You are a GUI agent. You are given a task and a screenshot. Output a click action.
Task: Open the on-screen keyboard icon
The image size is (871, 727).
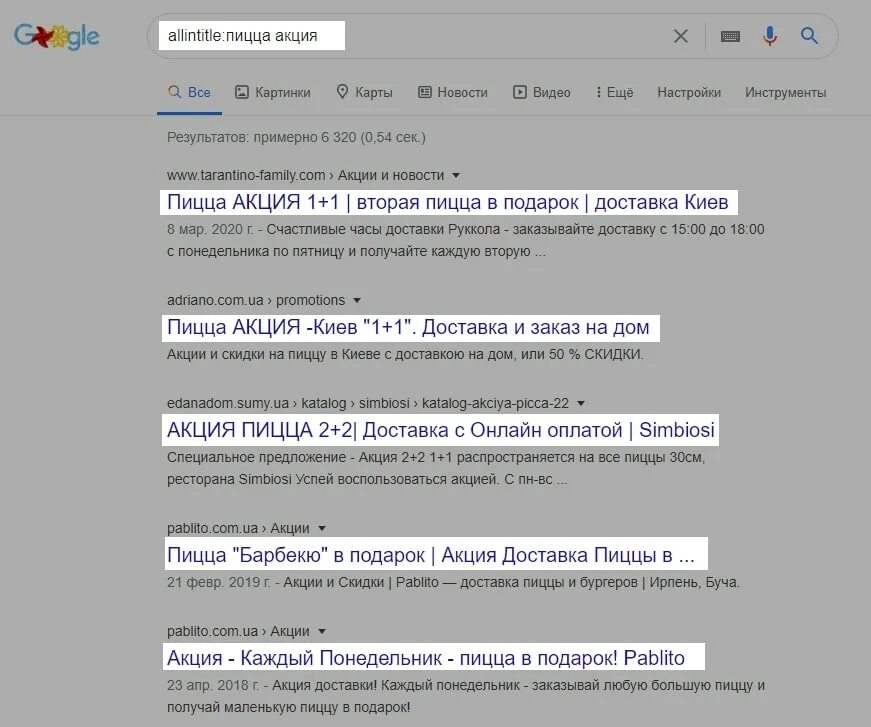click(730, 36)
